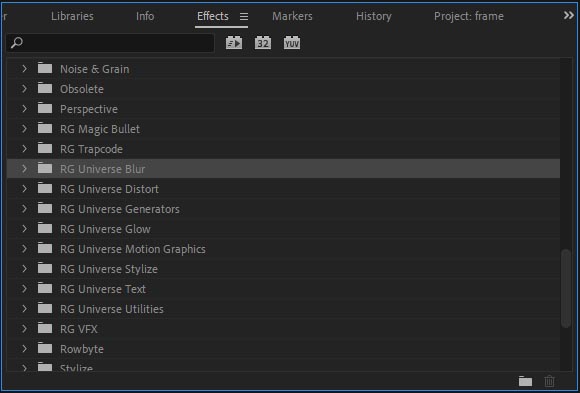Viewport: 580px width, 393px height.
Task: Click the RG Universe Utilities folder icon
Action: click(45, 308)
